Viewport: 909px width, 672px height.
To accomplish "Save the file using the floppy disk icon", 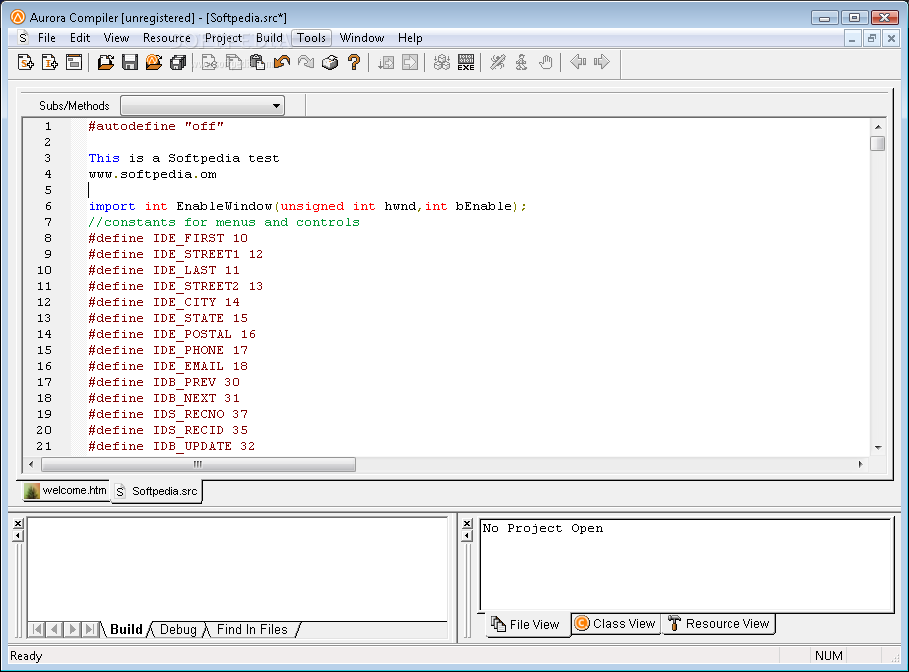I will (x=130, y=62).
